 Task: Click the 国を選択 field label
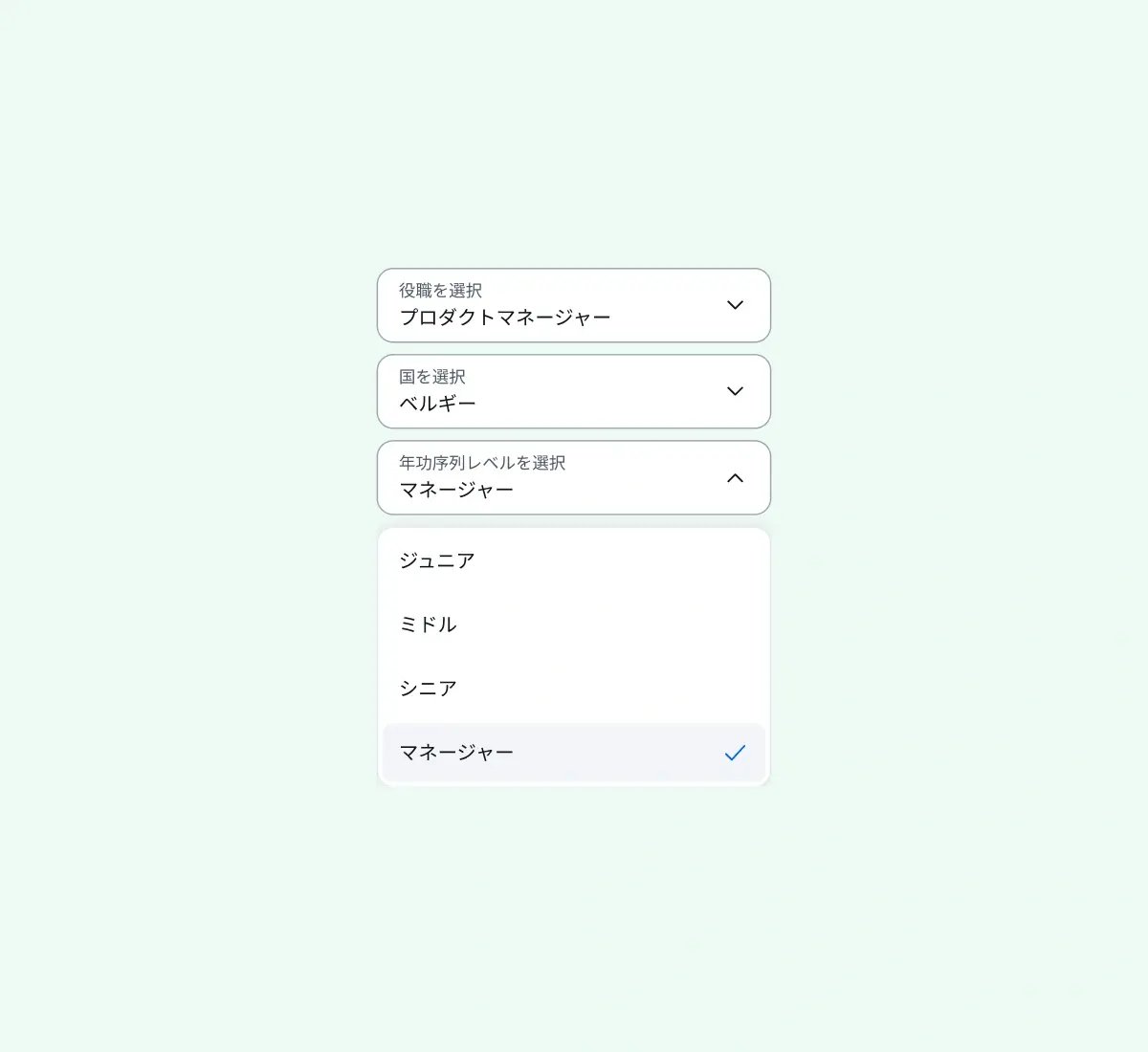431,377
